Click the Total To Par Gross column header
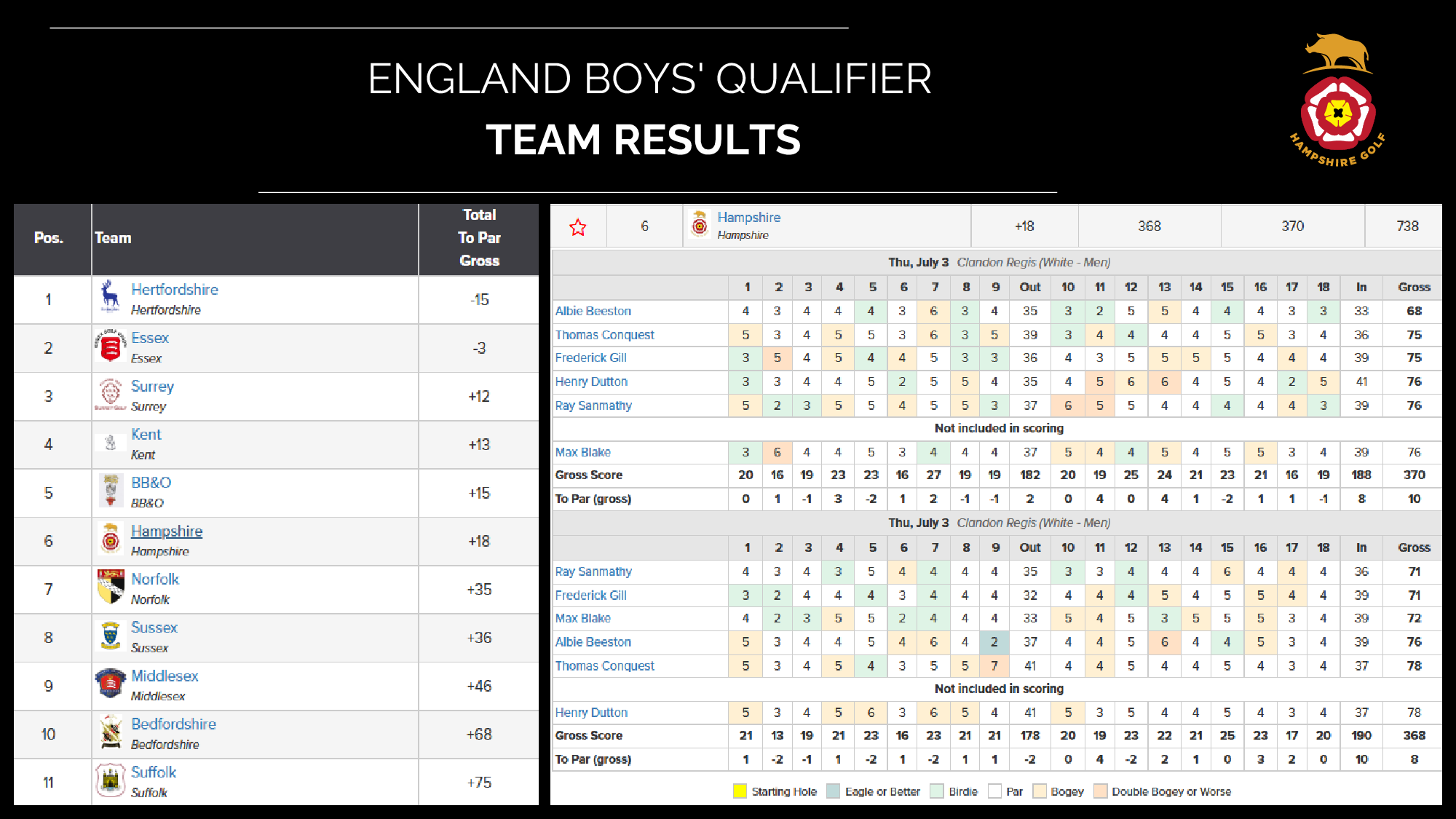Screen dimensions: 1456x819 pos(479,238)
